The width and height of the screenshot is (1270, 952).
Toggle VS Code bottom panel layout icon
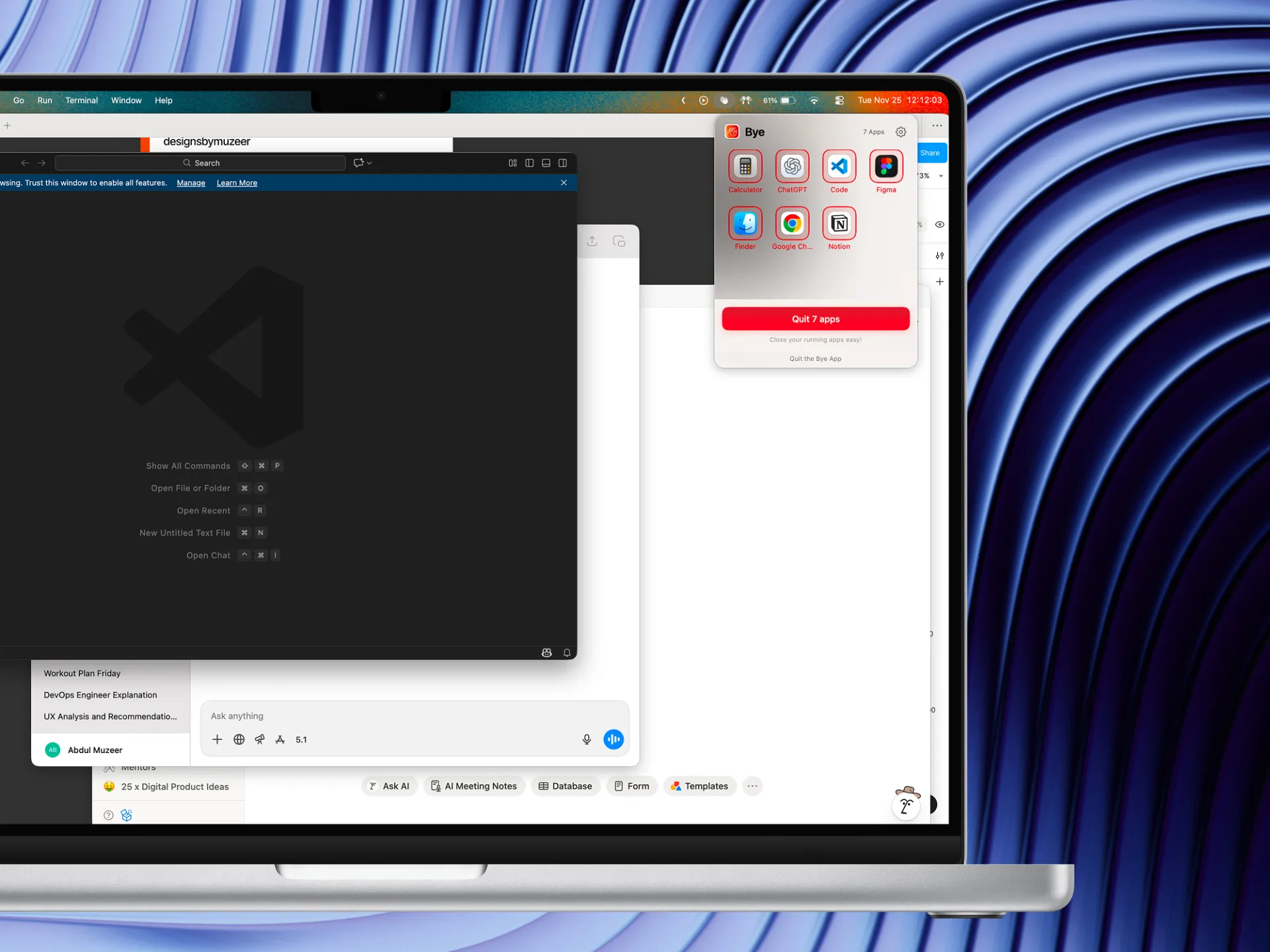pos(546,163)
